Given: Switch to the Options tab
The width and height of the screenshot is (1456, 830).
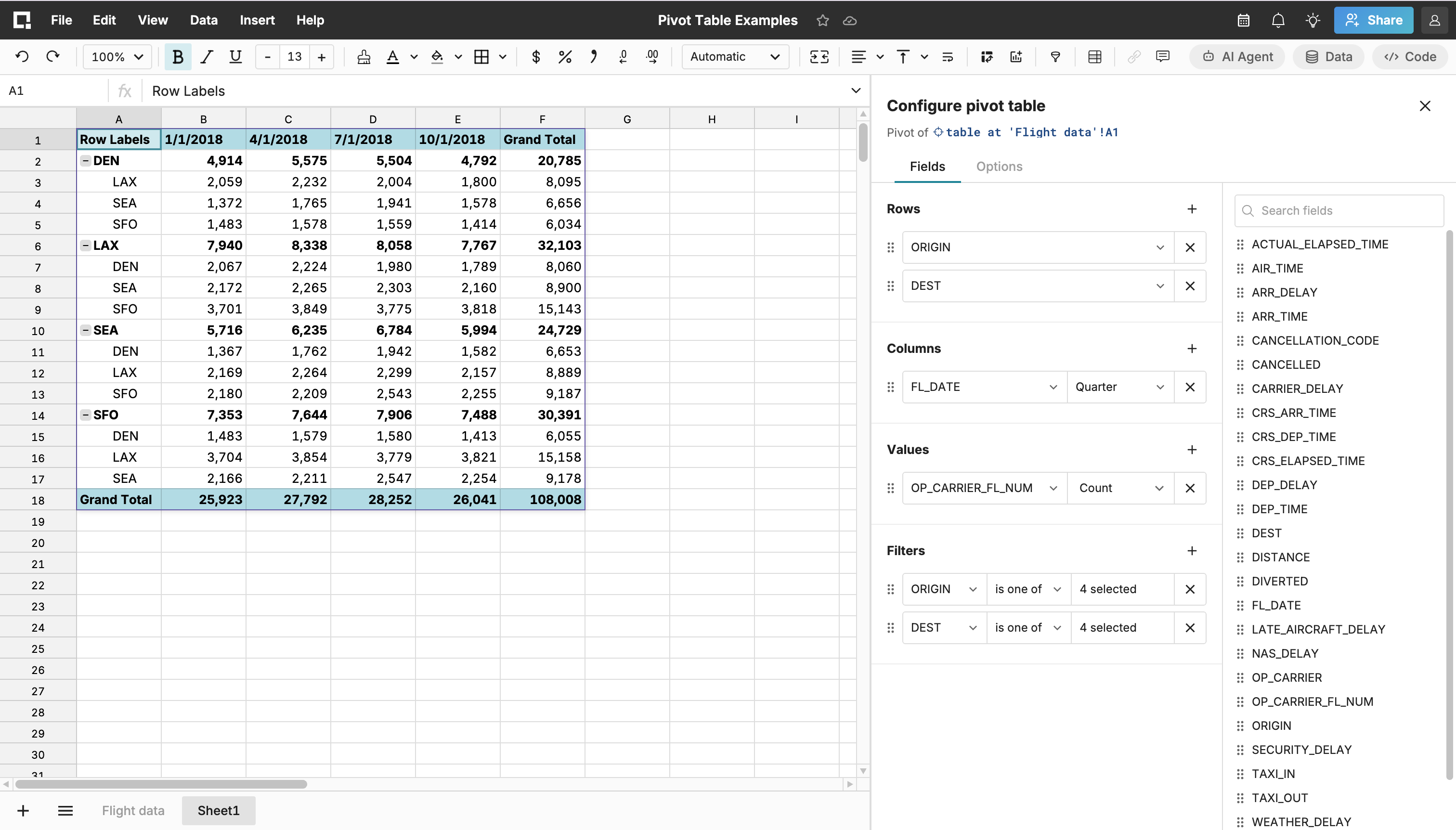Looking at the screenshot, I should 999,167.
